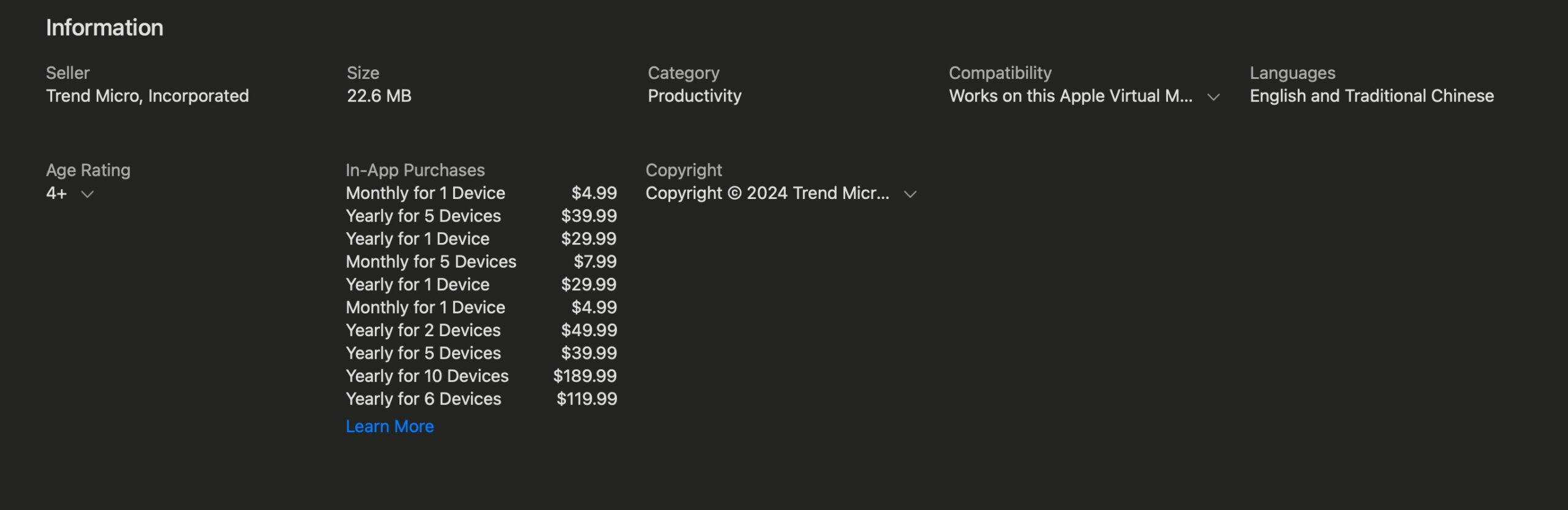Click the Information section heading

click(105, 28)
